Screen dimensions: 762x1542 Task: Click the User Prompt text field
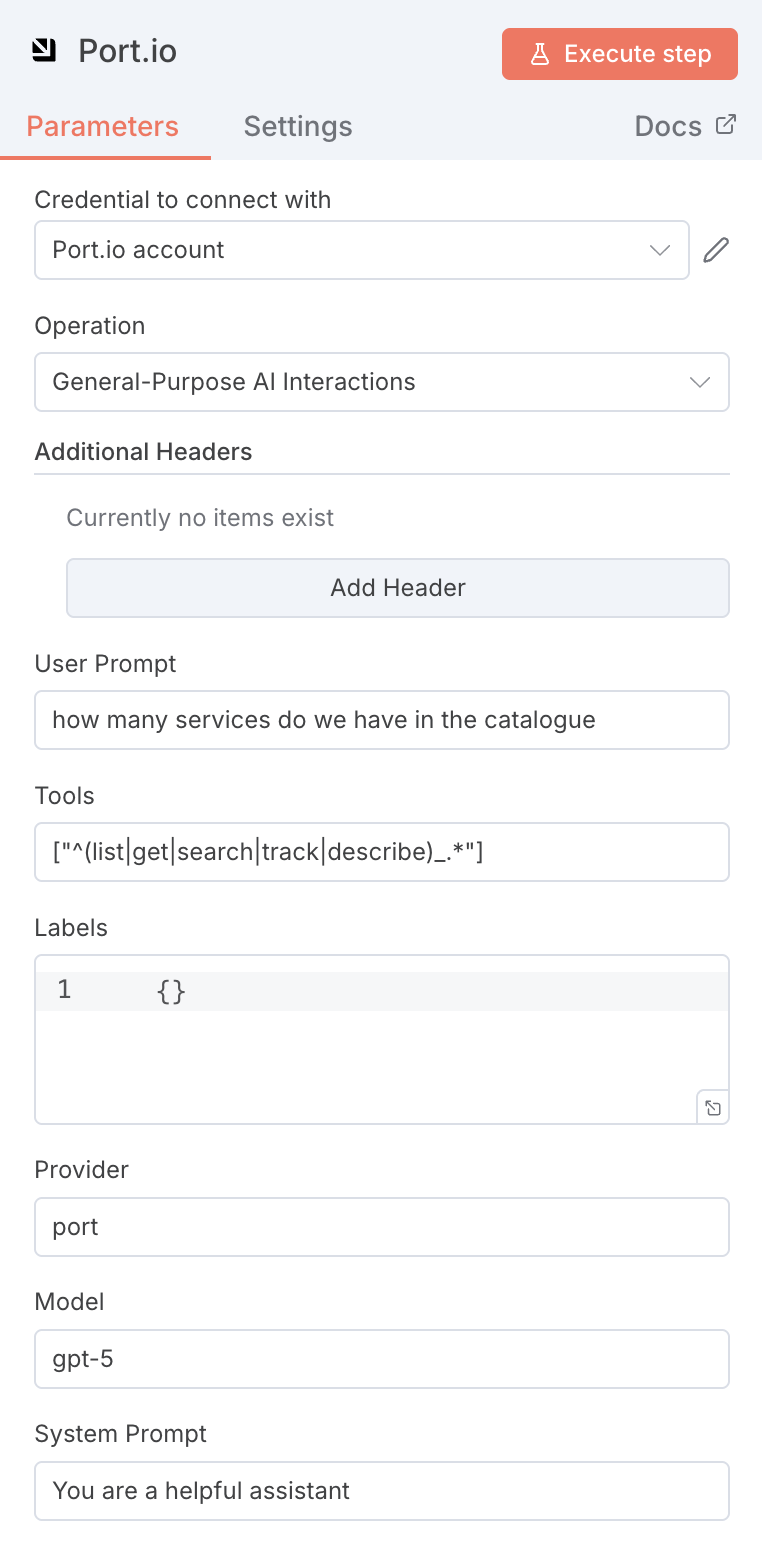[381, 720]
